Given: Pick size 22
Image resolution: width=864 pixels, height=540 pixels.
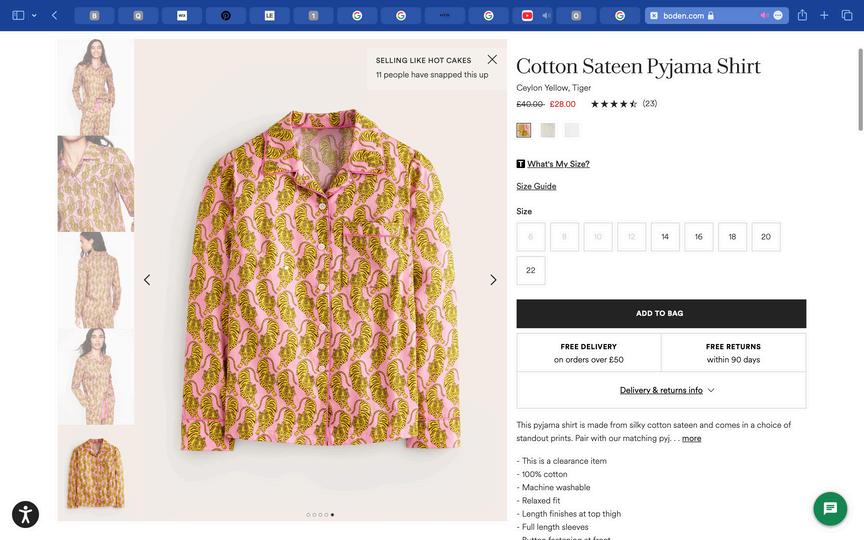Looking at the screenshot, I should coord(531,270).
